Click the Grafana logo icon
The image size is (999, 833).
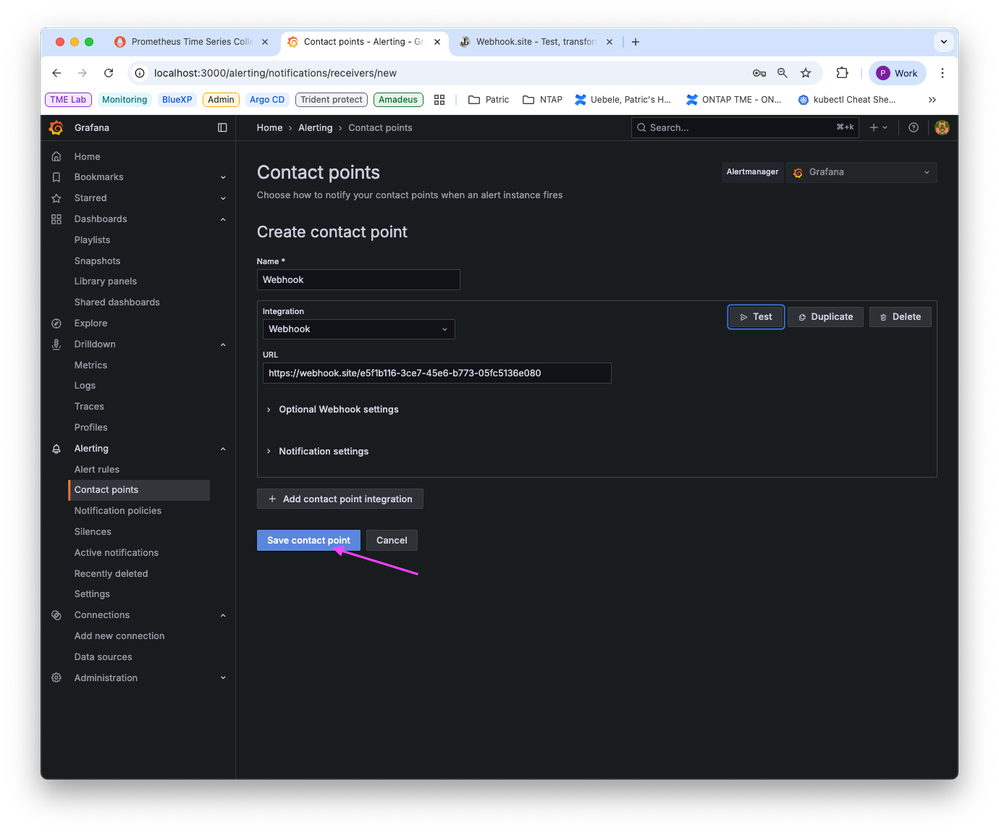click(56, 127)
